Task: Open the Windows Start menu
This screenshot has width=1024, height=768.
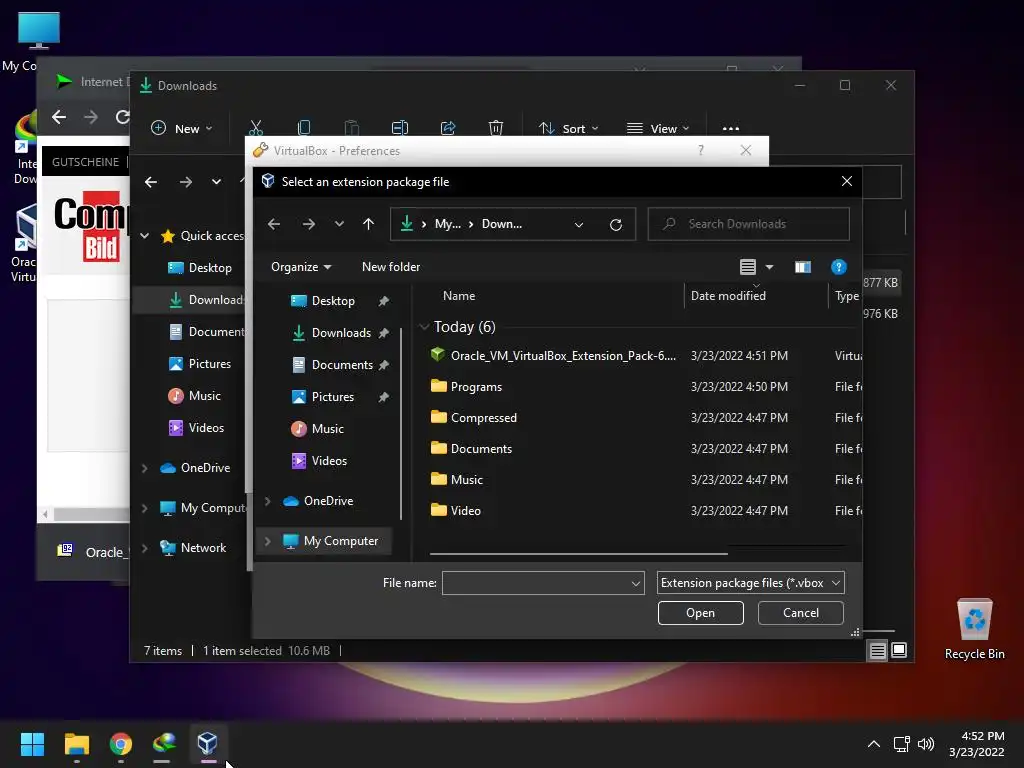Action: coord(32,744)
